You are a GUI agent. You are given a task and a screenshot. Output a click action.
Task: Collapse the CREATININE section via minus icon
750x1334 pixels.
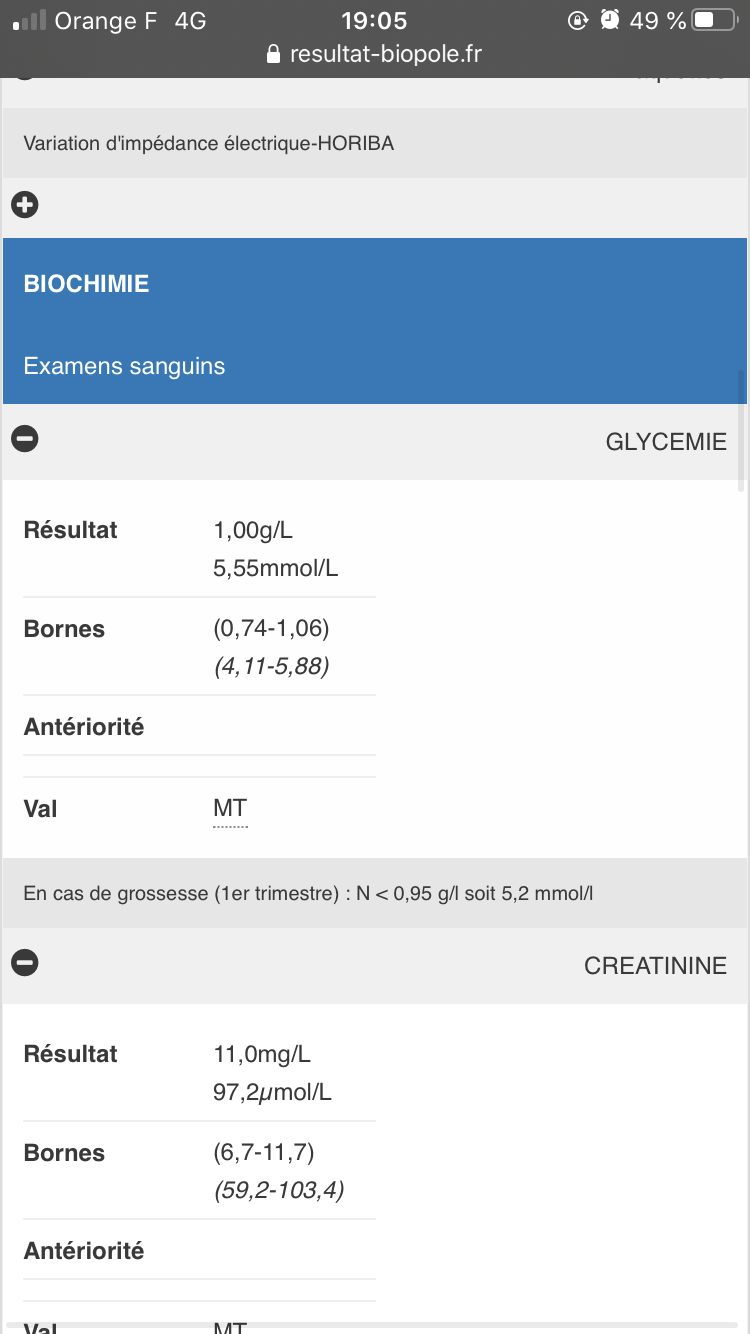tap(25, 962)
